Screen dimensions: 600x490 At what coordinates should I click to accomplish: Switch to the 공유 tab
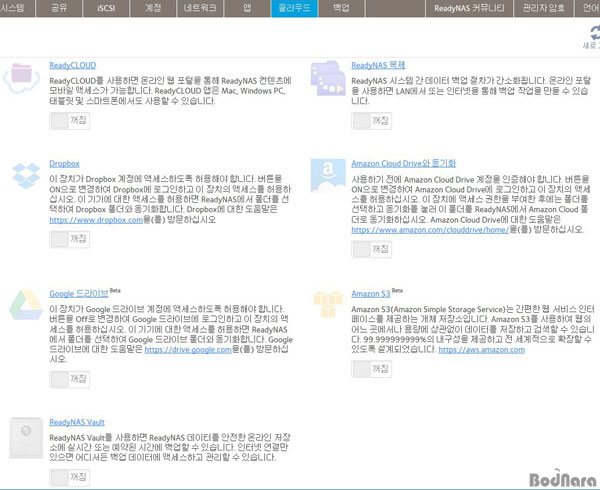[59, 8]
